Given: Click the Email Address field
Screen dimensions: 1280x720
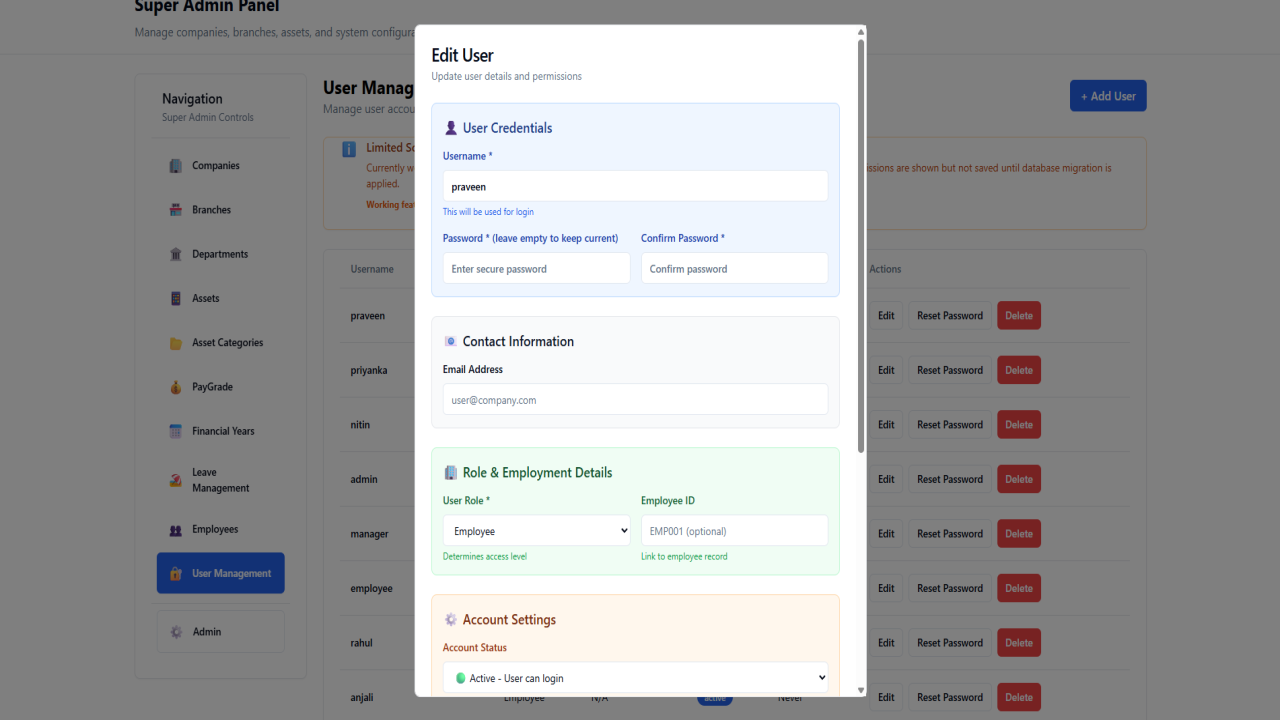Looking at the screenshot, I should click(x=636, y=399).
